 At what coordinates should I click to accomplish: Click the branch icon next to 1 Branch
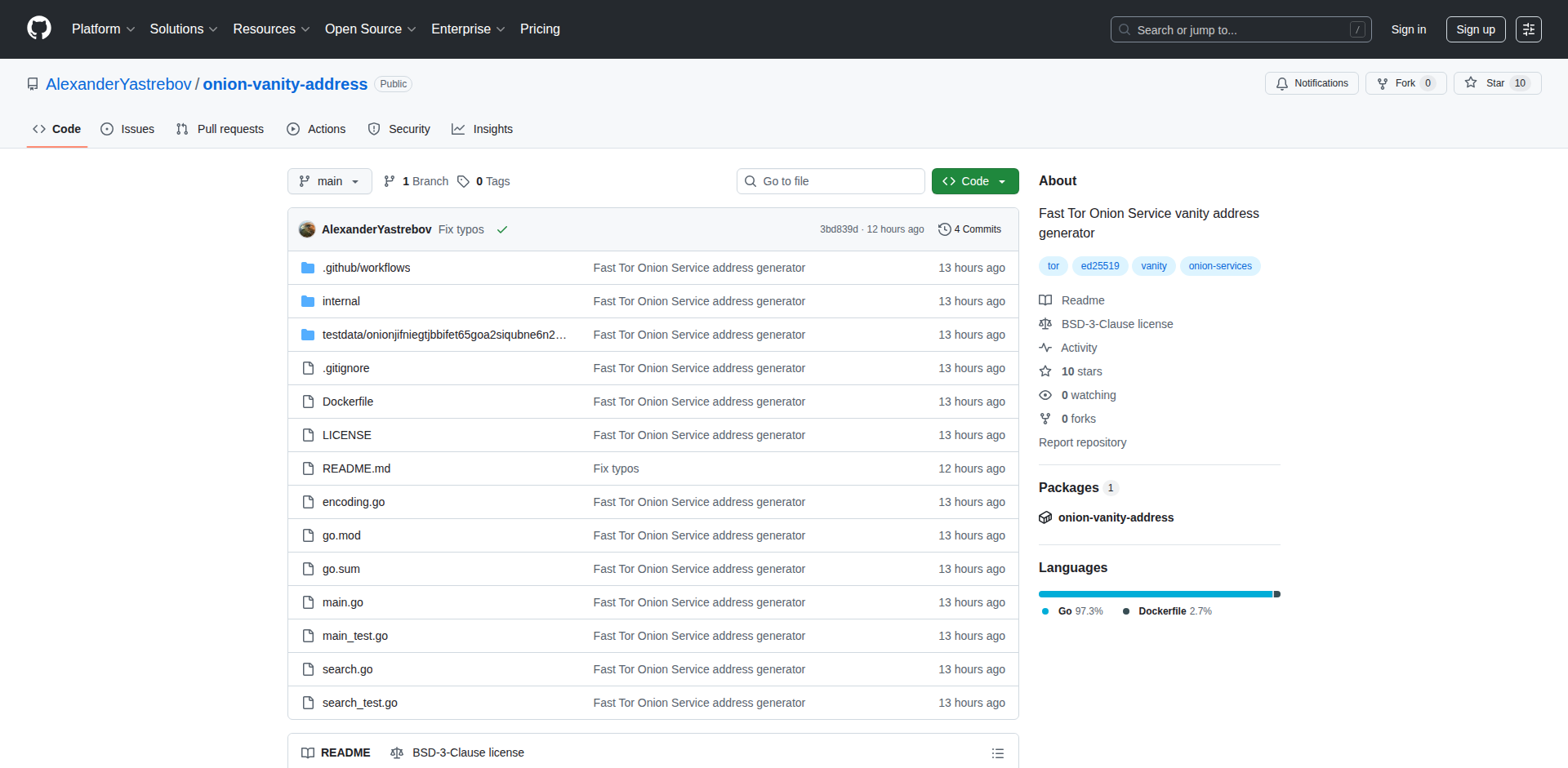tap(390, 181)
